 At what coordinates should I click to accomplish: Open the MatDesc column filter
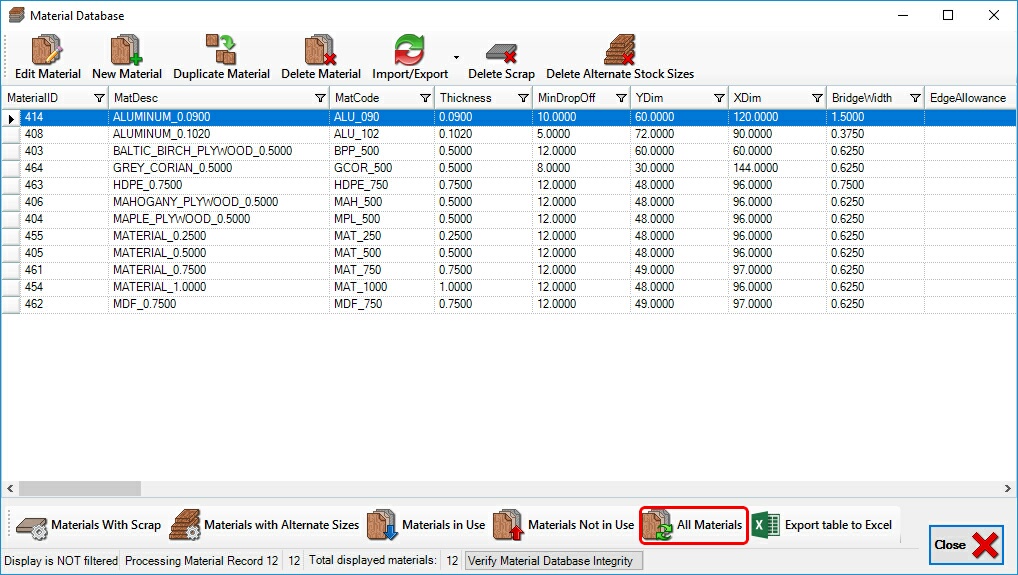click(320, 98)
